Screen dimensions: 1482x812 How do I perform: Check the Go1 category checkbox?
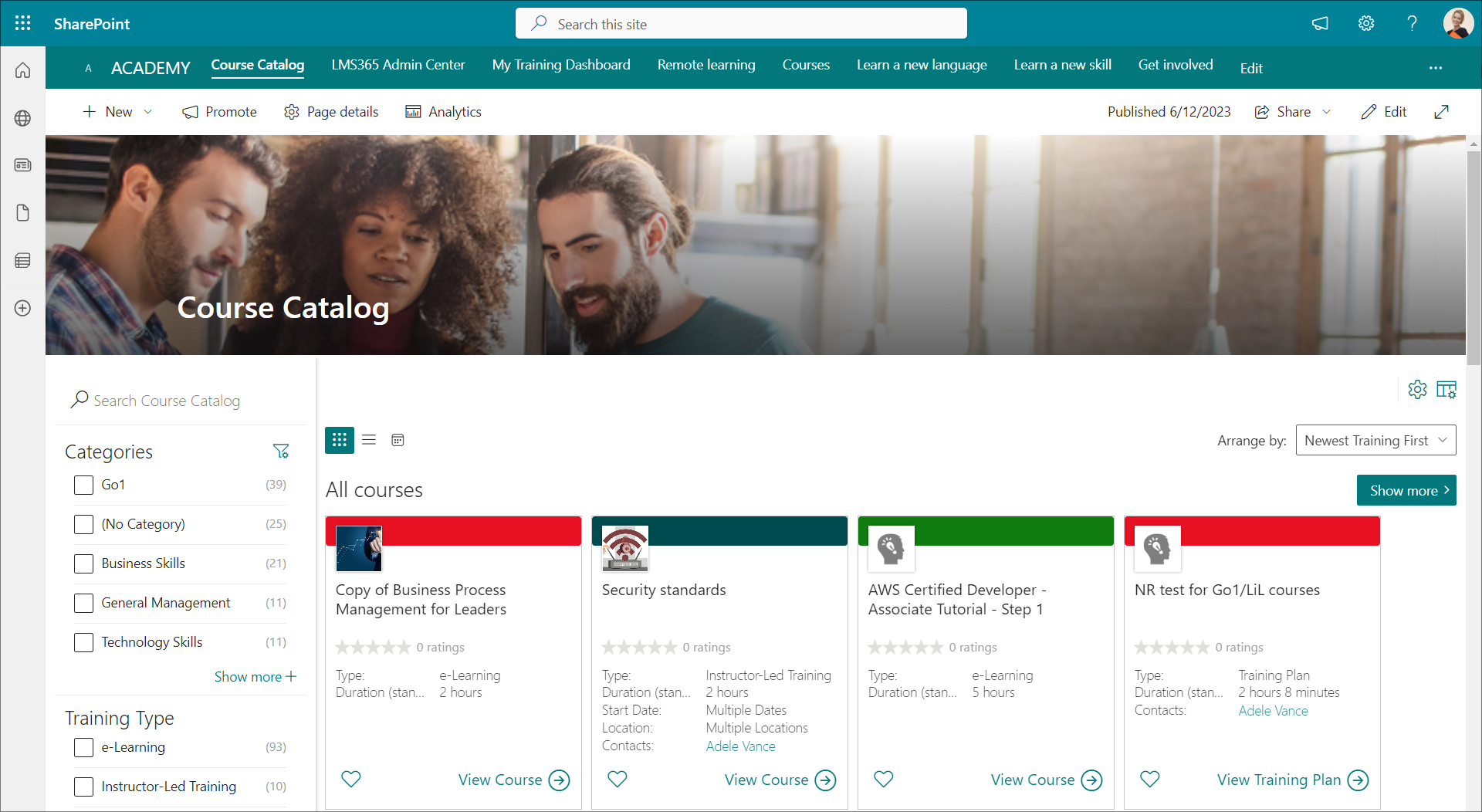tap(83, 485)
